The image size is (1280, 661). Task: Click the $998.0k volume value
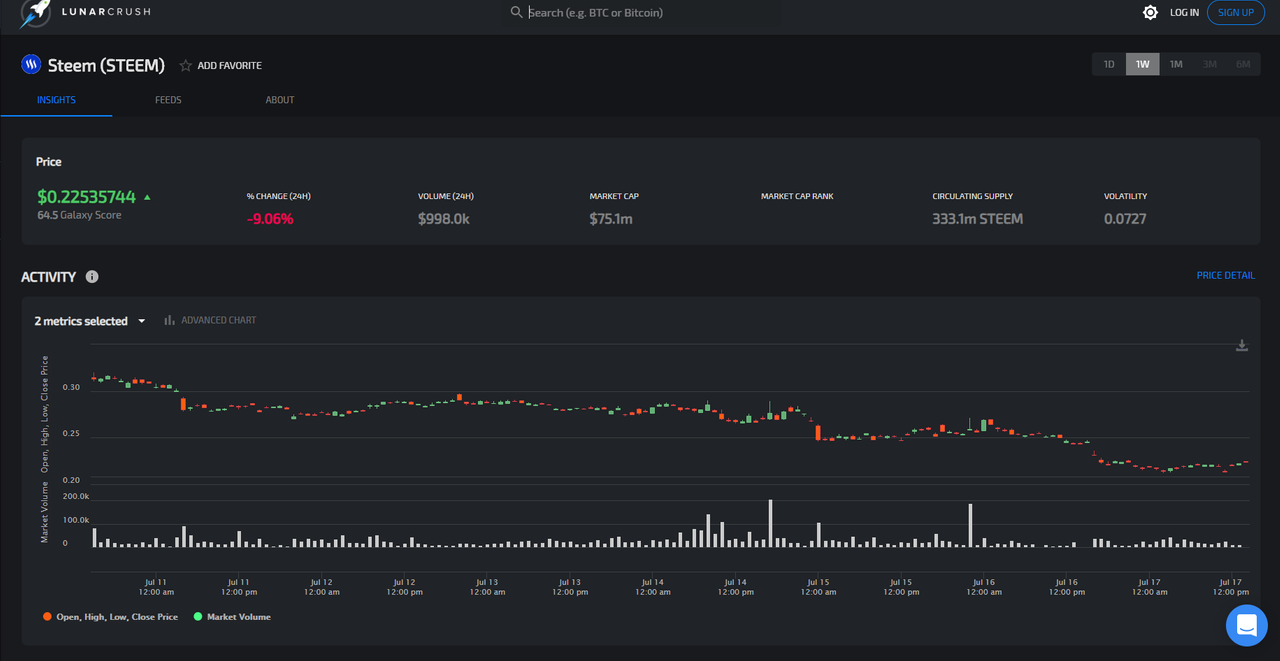[x=444, y=219]
